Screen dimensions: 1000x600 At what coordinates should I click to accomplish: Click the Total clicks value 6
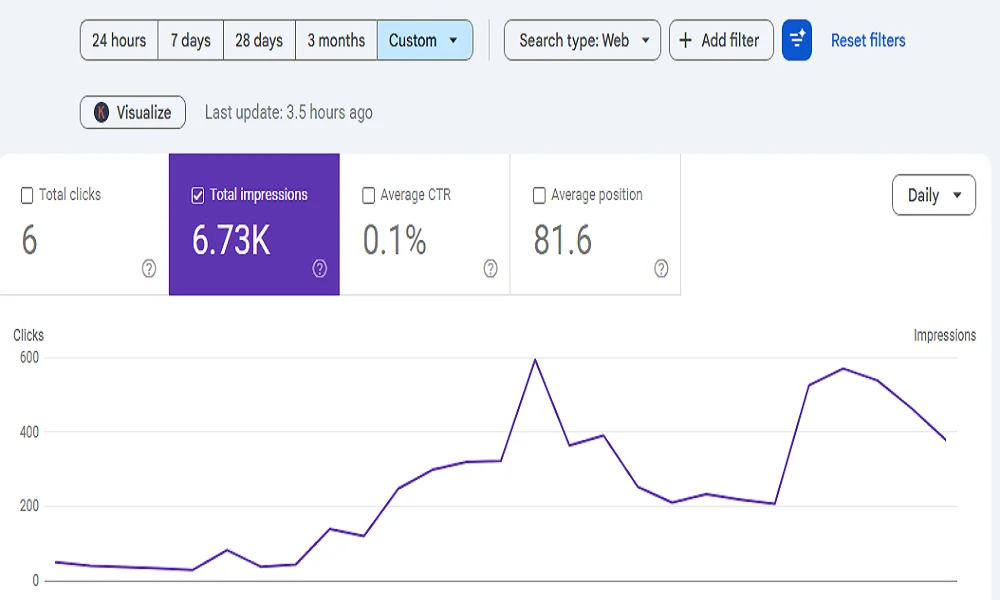point(29,240)
